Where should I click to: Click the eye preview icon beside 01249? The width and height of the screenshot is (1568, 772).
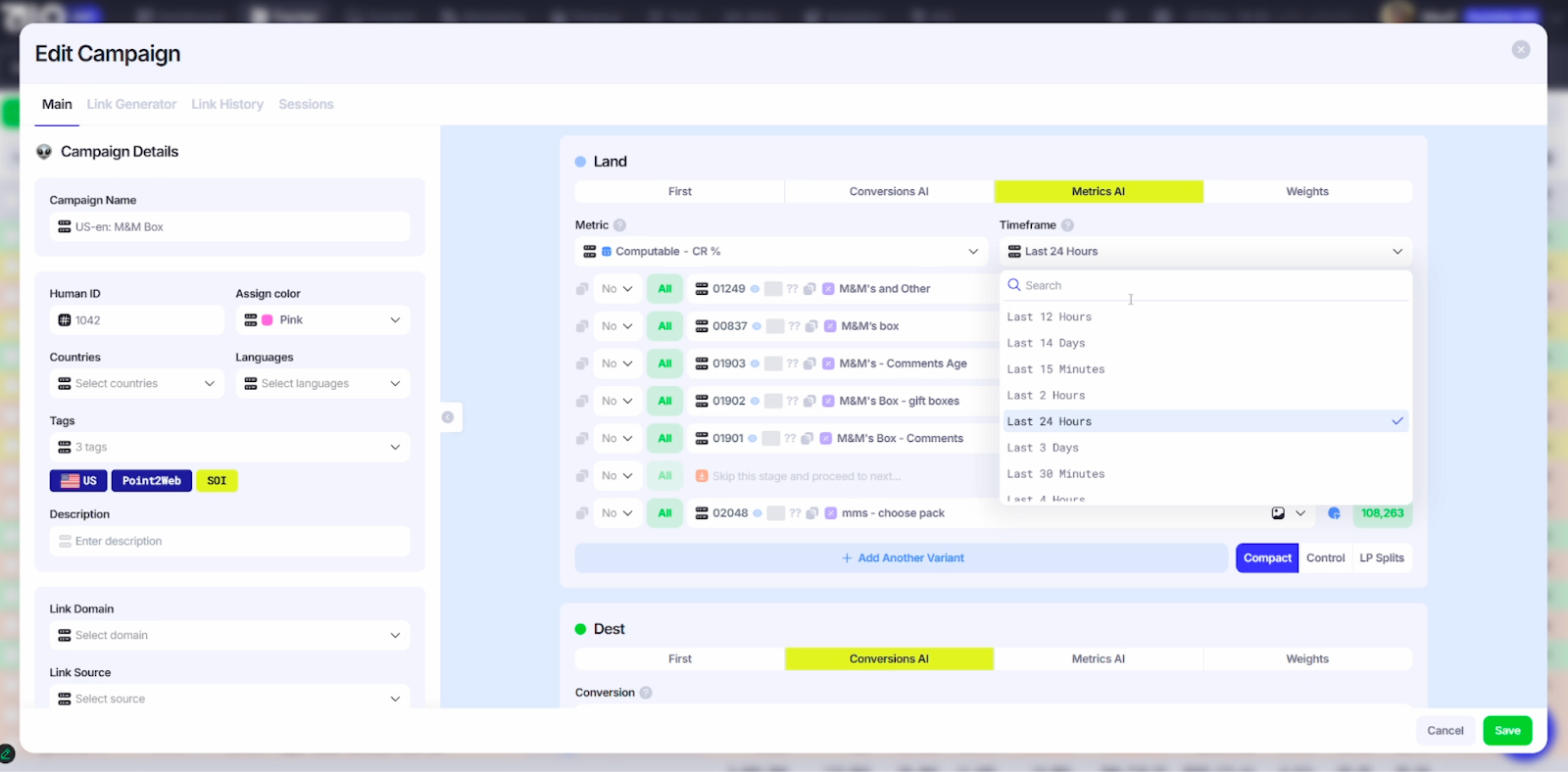755,289
